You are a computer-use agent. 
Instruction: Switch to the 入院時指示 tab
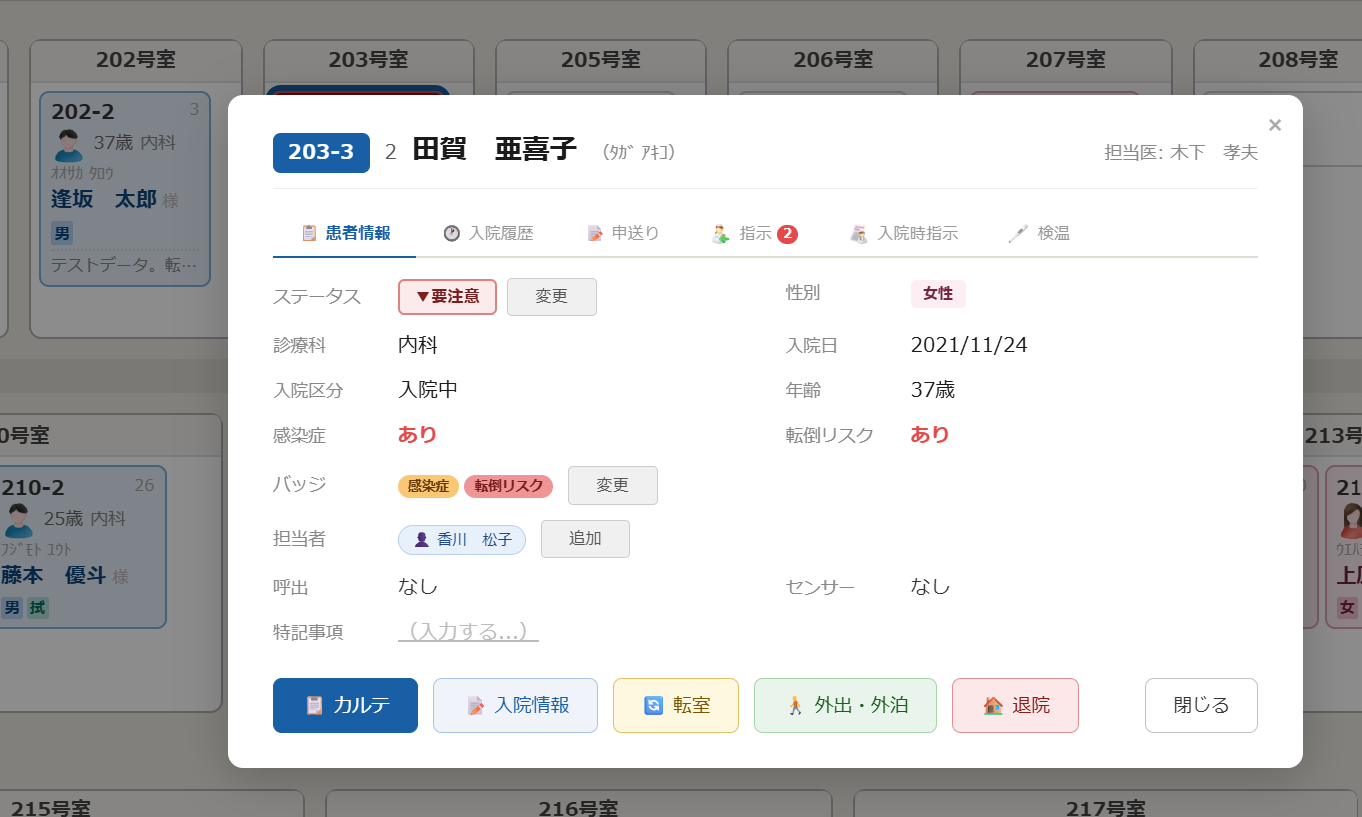(x=904, y=233)
